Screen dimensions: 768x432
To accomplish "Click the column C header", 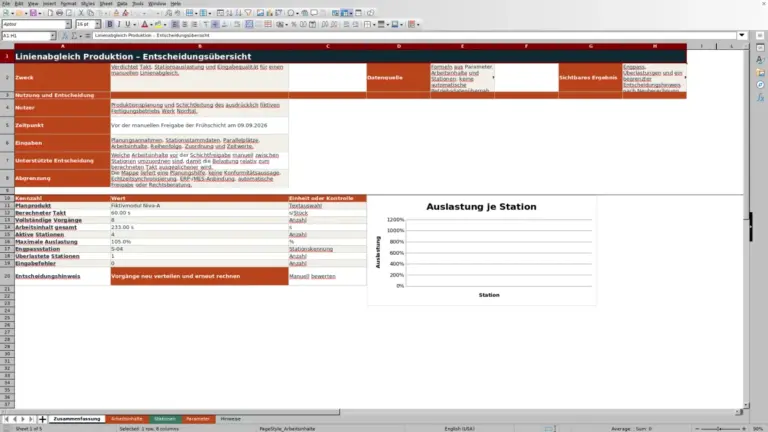I will [x=327, y=46].
